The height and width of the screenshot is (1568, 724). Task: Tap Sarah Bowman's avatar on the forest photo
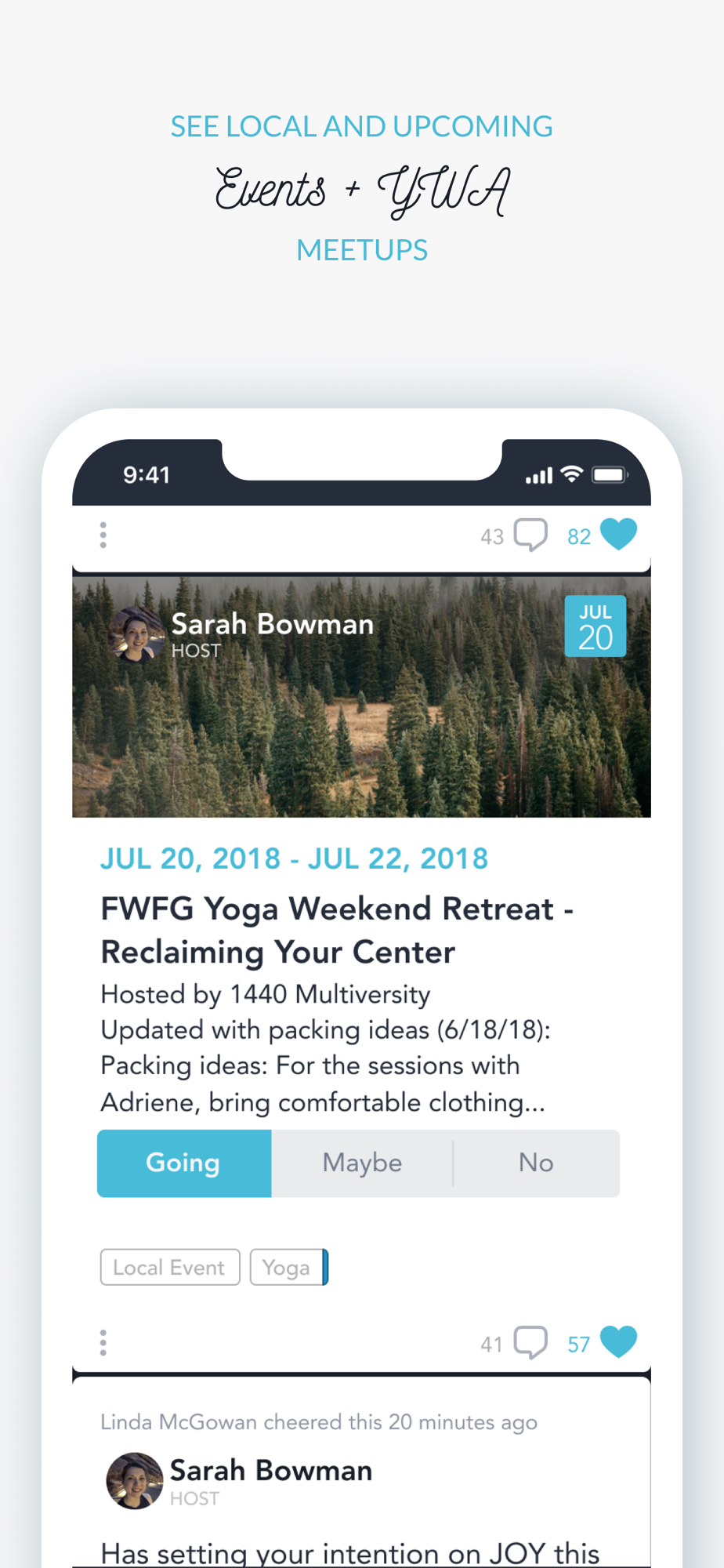(137, 634)
